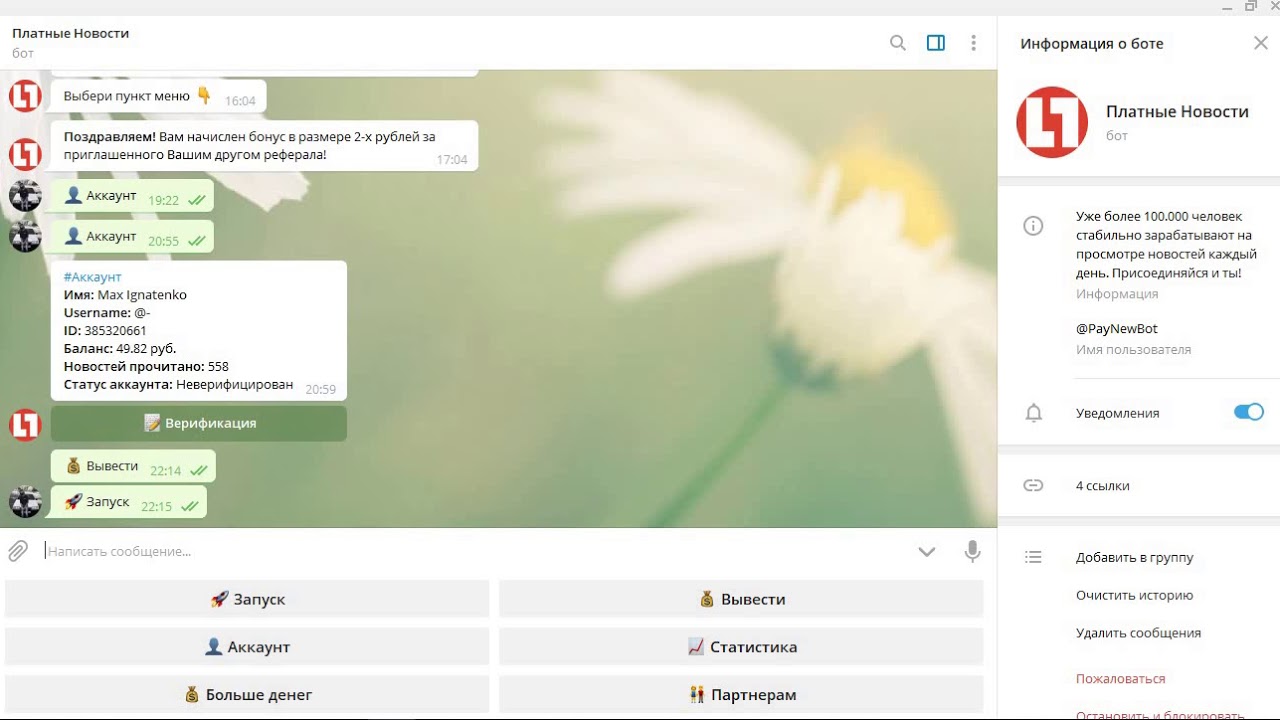
Task: Choose Добавить в группу
Action: point(1135,557)
